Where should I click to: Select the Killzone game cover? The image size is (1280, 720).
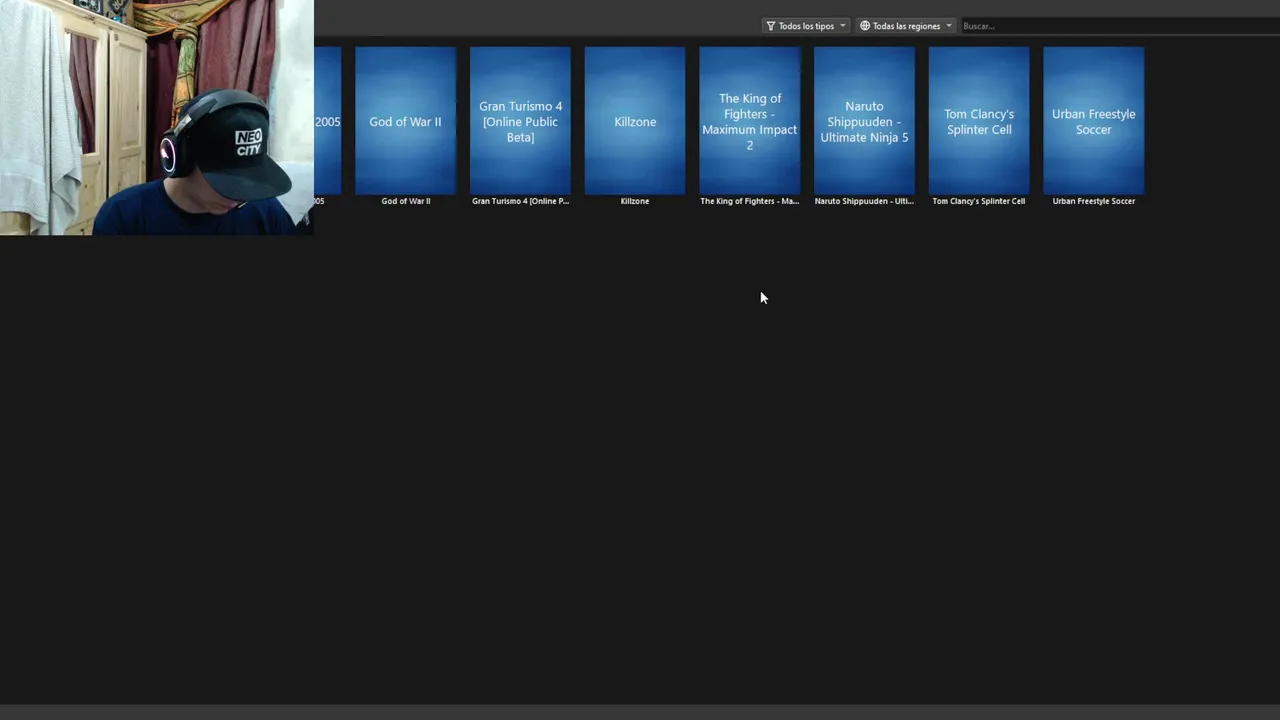tap(635, 121)
